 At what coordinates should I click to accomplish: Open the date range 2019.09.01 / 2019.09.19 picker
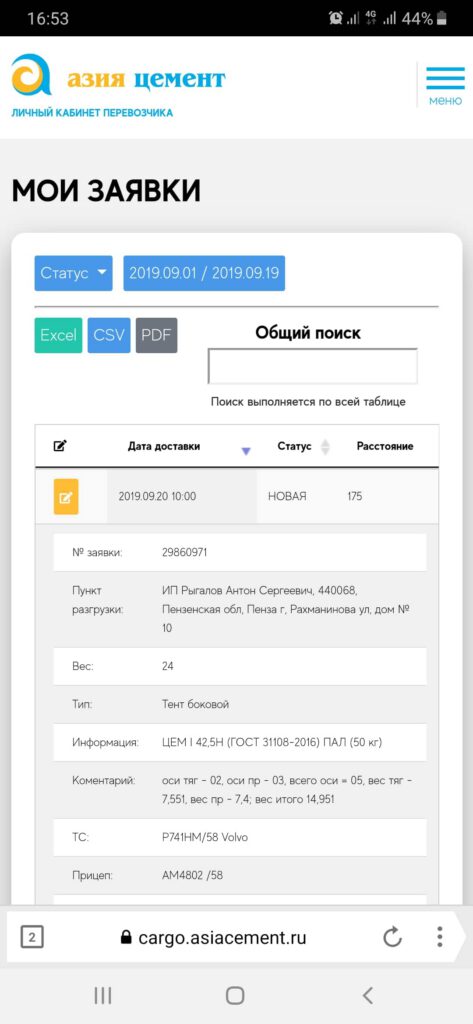(204, 273)
